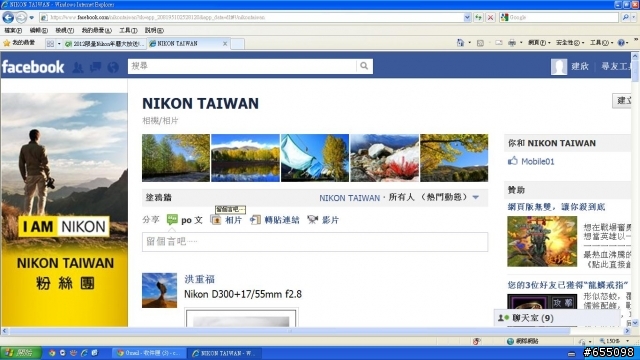
Task: Open the 我的最愛(A) menu
Action: [x=96, y=30]
